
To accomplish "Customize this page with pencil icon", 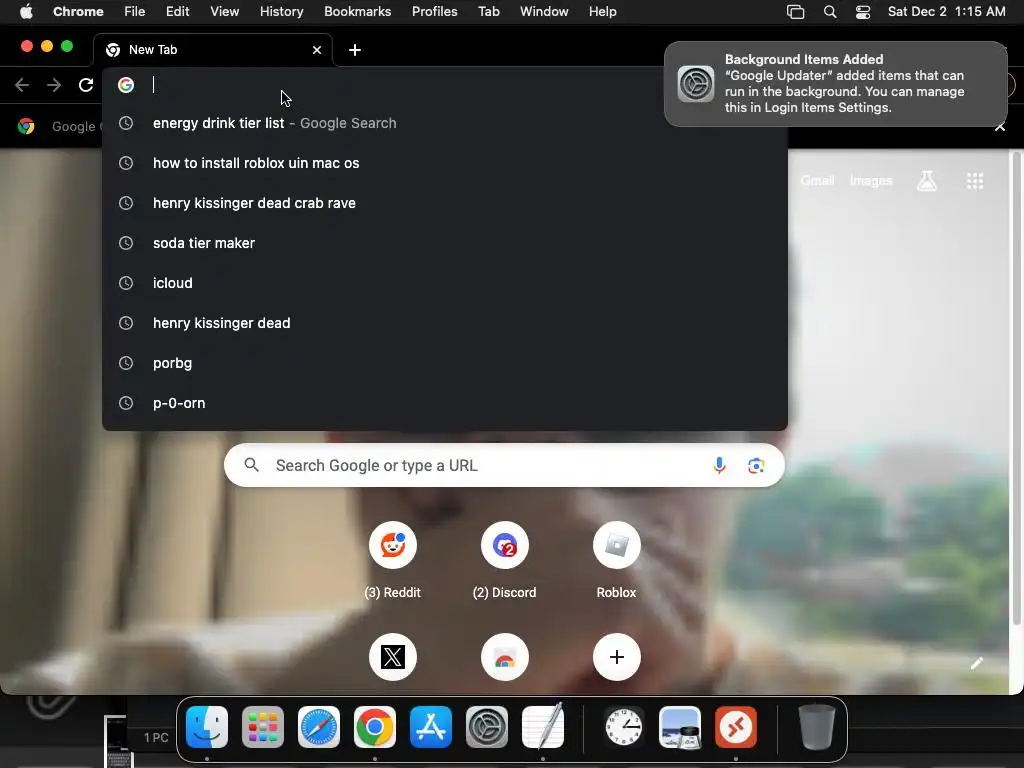I will click(977, 664).
